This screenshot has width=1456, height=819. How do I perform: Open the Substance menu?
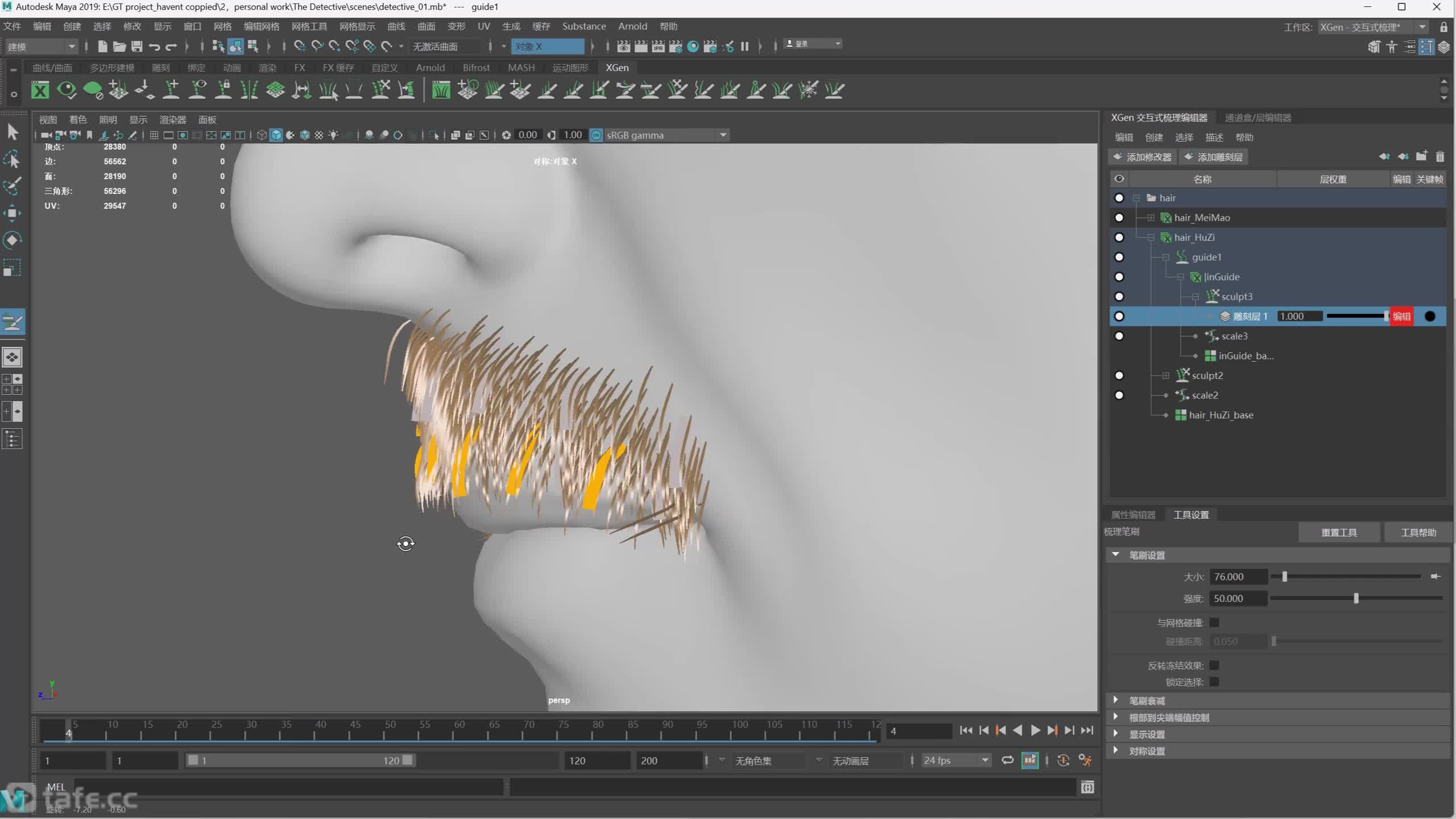[x=584, y=26]
